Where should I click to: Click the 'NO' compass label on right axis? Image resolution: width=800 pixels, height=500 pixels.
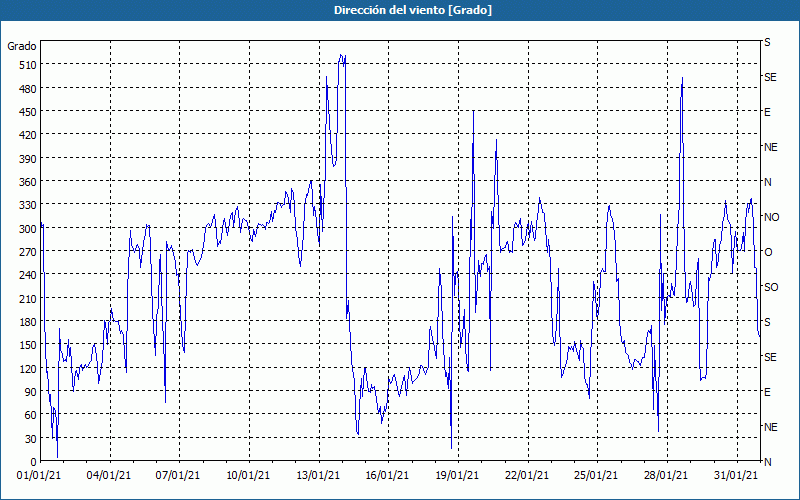771,217
